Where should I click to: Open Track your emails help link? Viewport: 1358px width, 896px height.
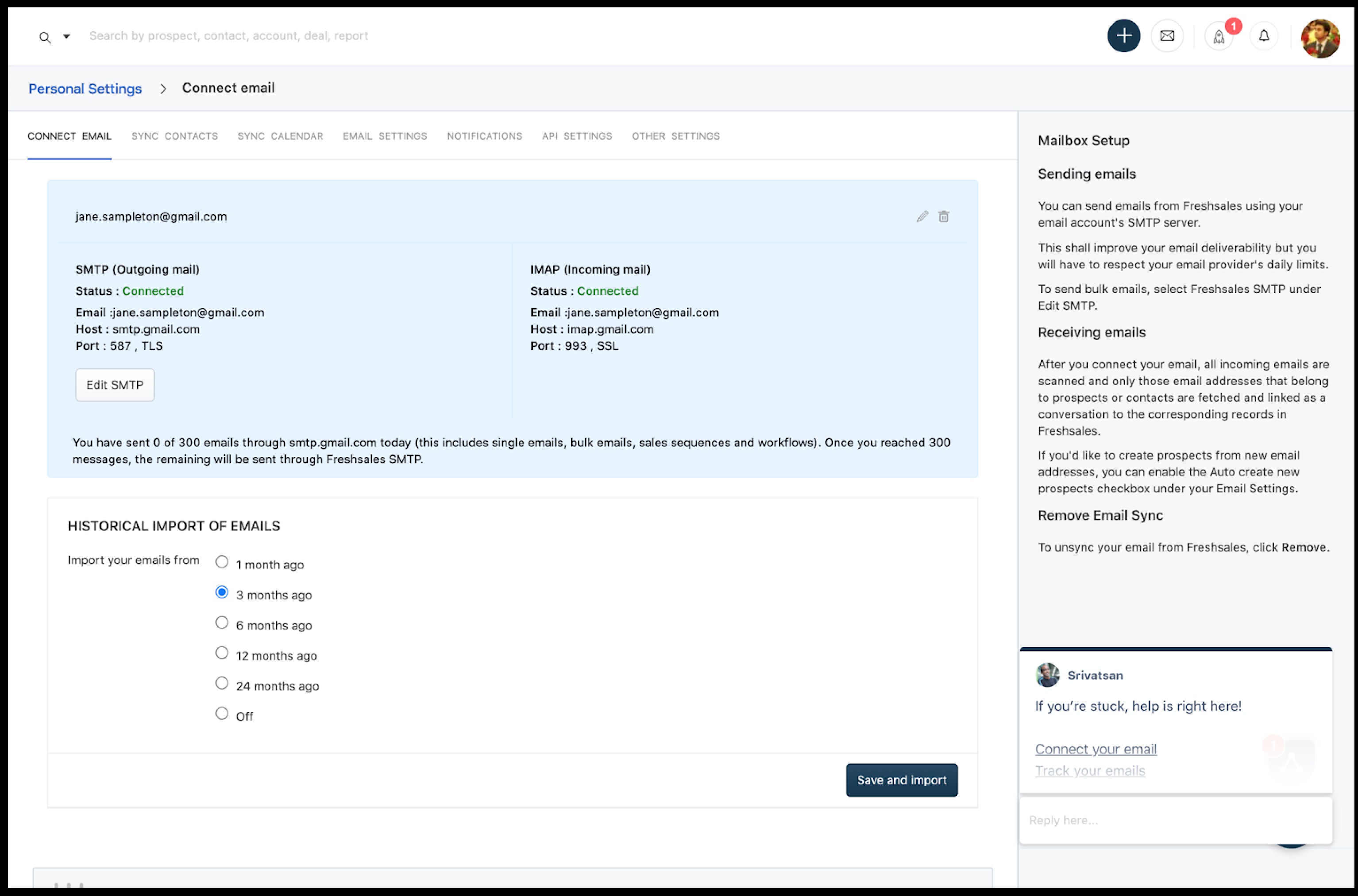coord(1090,770)
